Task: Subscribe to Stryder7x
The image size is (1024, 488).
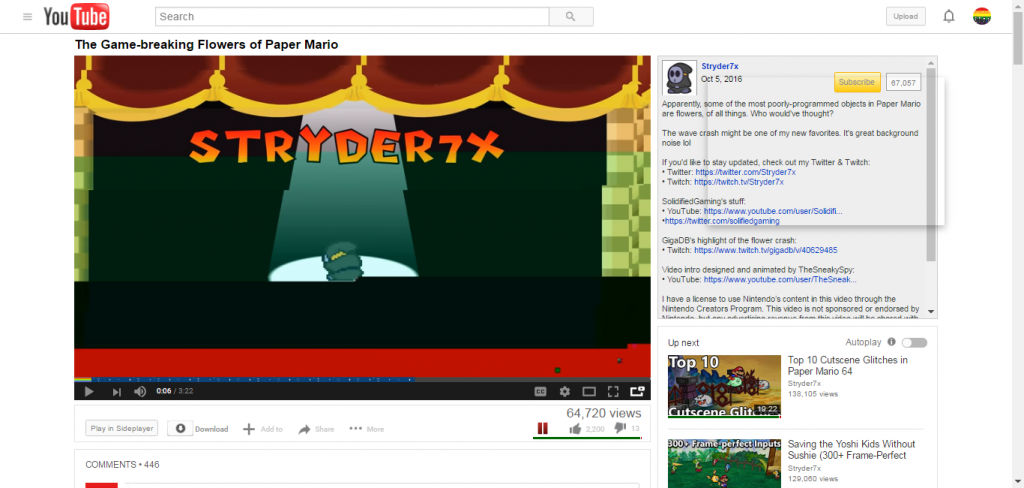Action: click(857, 82)
